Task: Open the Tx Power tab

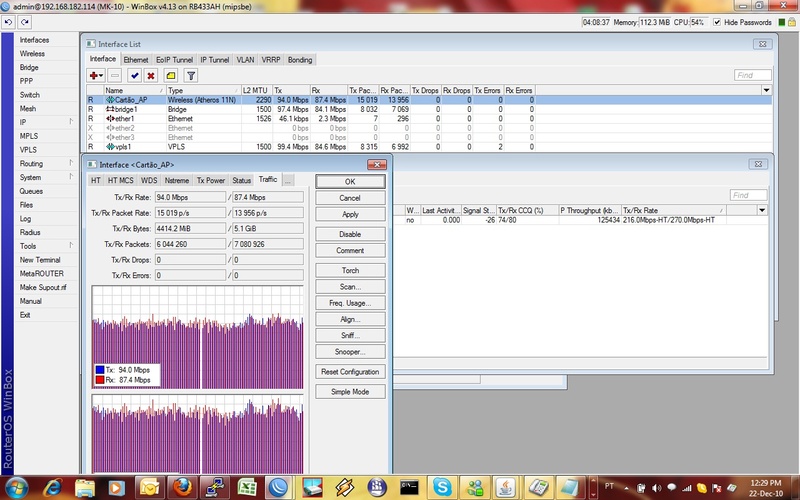Action: point(209,180)
